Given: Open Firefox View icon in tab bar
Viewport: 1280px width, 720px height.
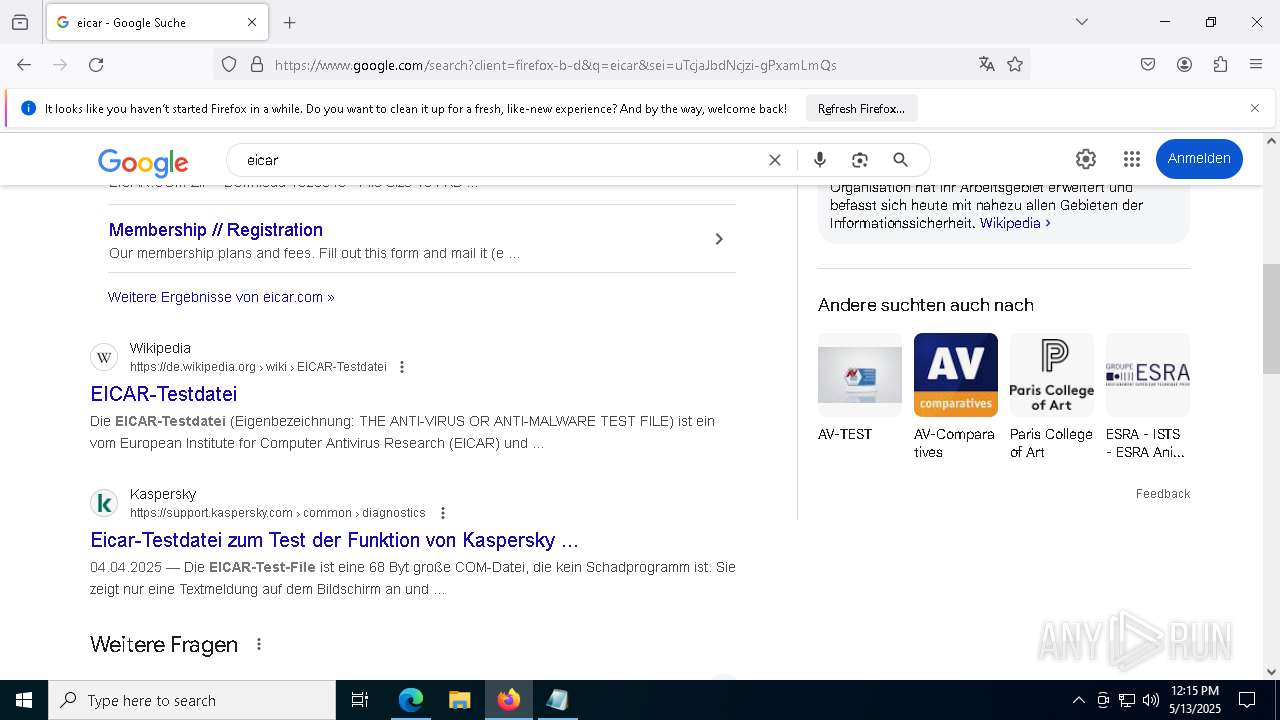Looking at the screenshot, I should click(20, 22).
